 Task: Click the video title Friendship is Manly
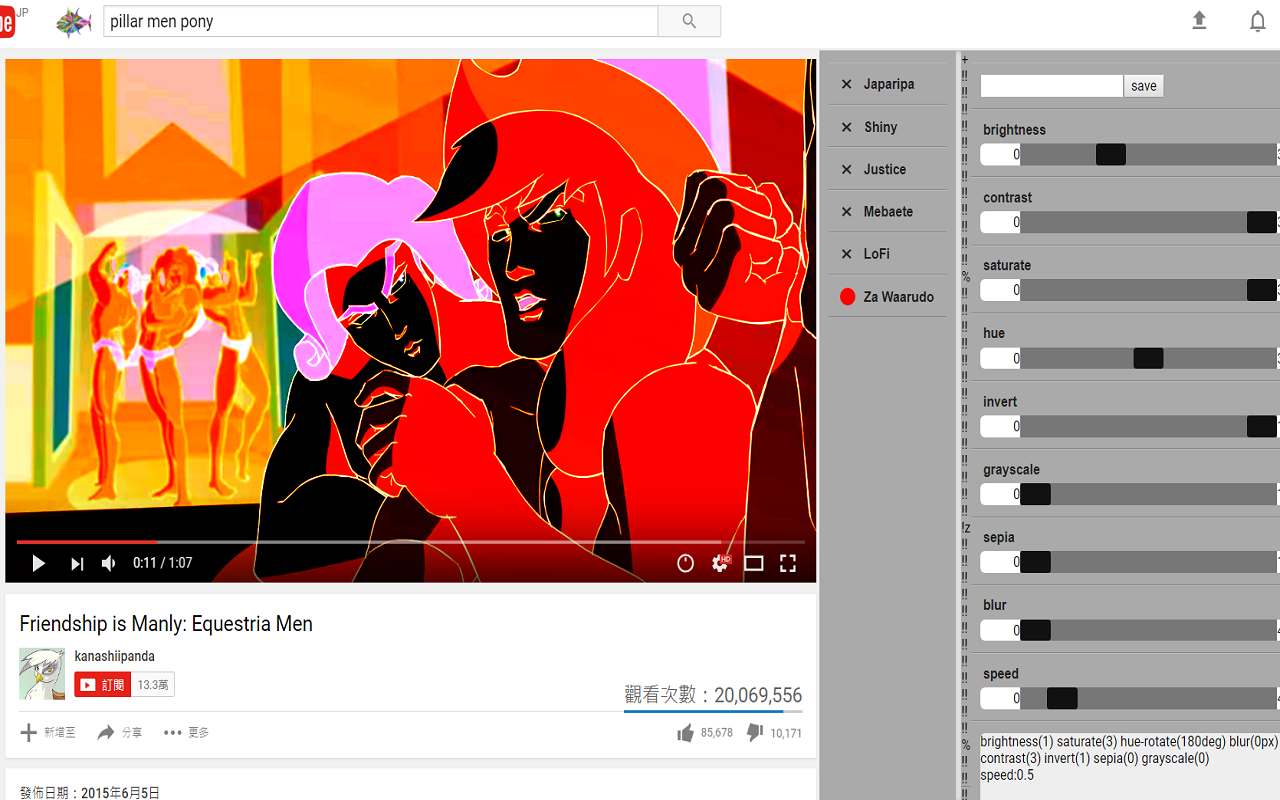pyautogui.click(x=166, y=624)
